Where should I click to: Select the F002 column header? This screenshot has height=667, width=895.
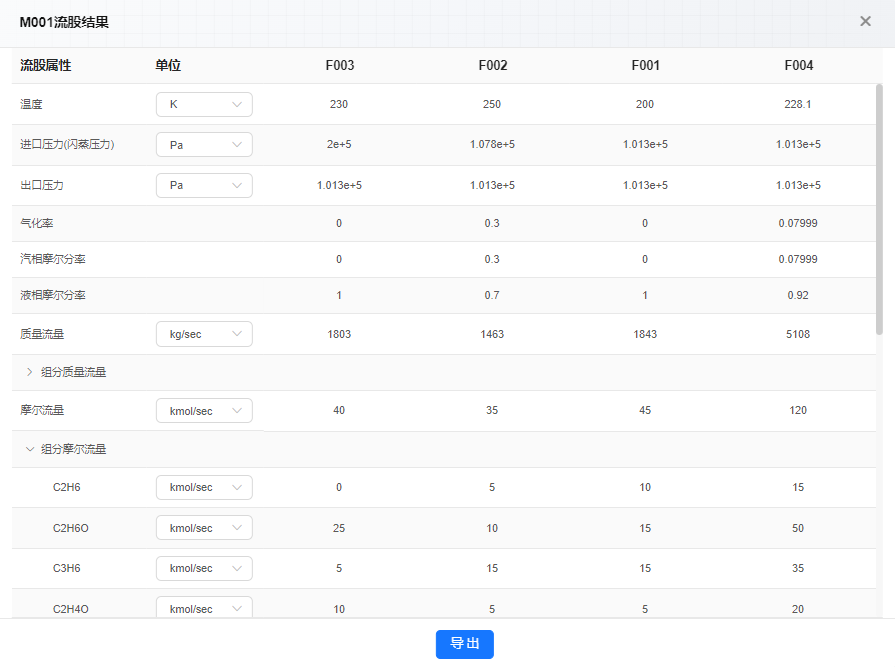493,66
